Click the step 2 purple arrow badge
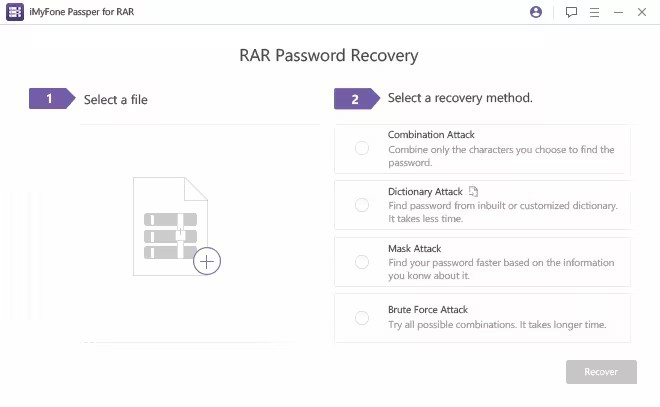The width and height of the screenshot is (660, 407). coord(357,99)
